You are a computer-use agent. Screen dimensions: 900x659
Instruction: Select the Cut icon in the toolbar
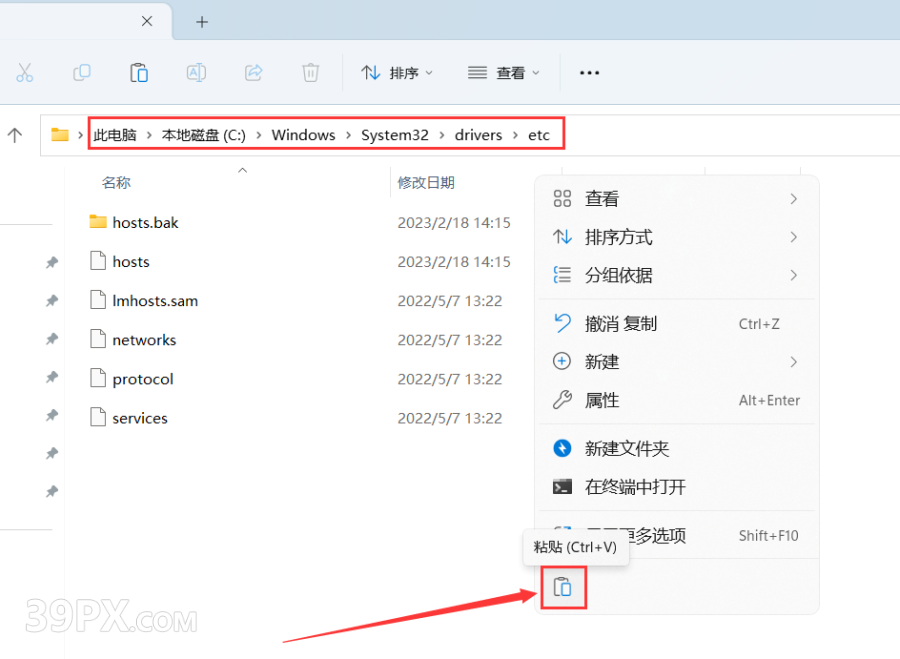25,72
